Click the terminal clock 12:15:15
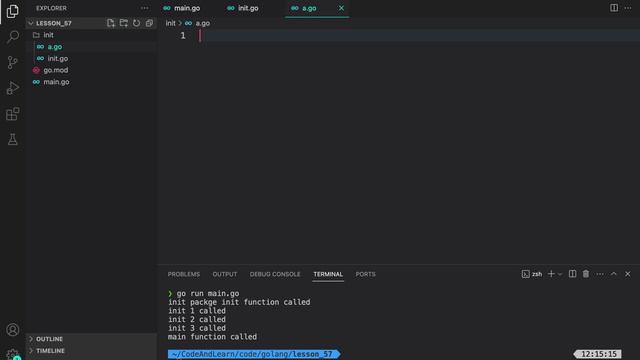Image resolution: width=640 pixels, height=360 pixels. point(598,354)
